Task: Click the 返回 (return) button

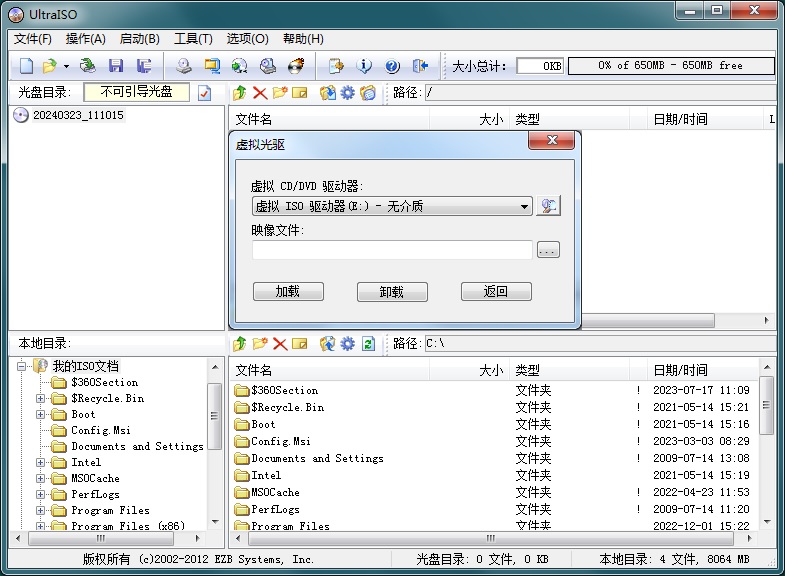Action: (x=496, y=291)
